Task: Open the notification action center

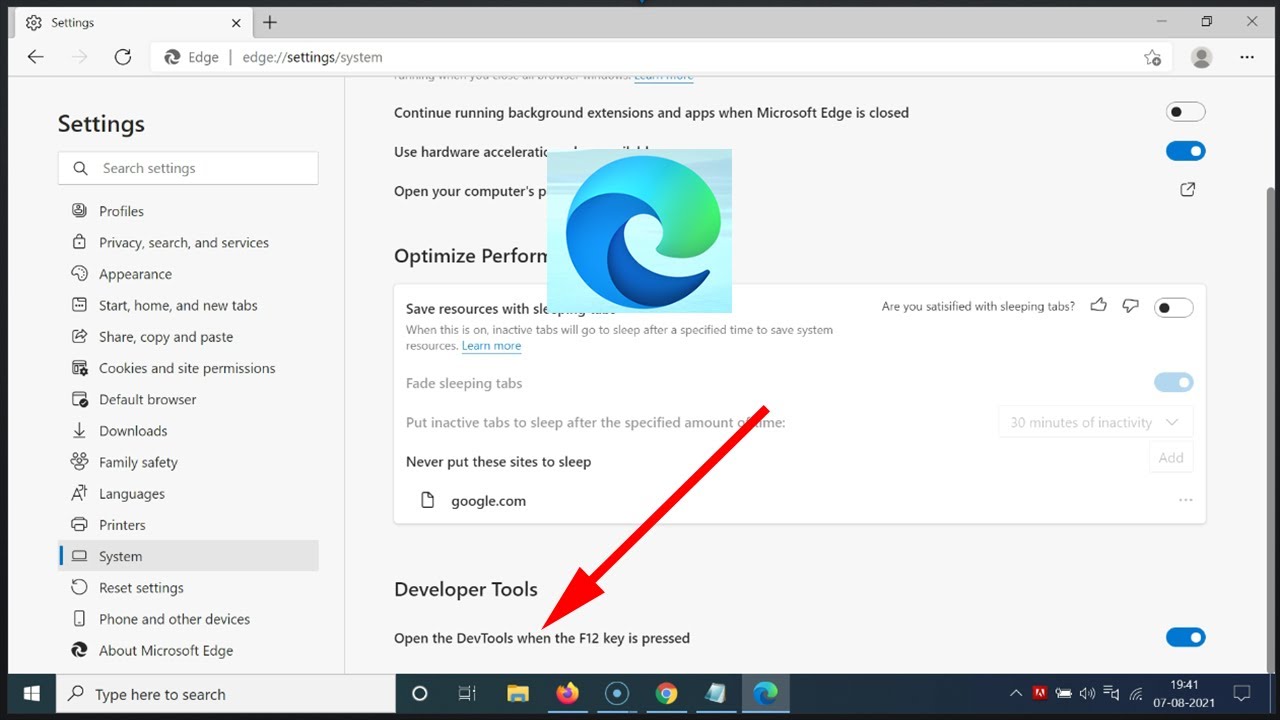Action: (1242, 693)
